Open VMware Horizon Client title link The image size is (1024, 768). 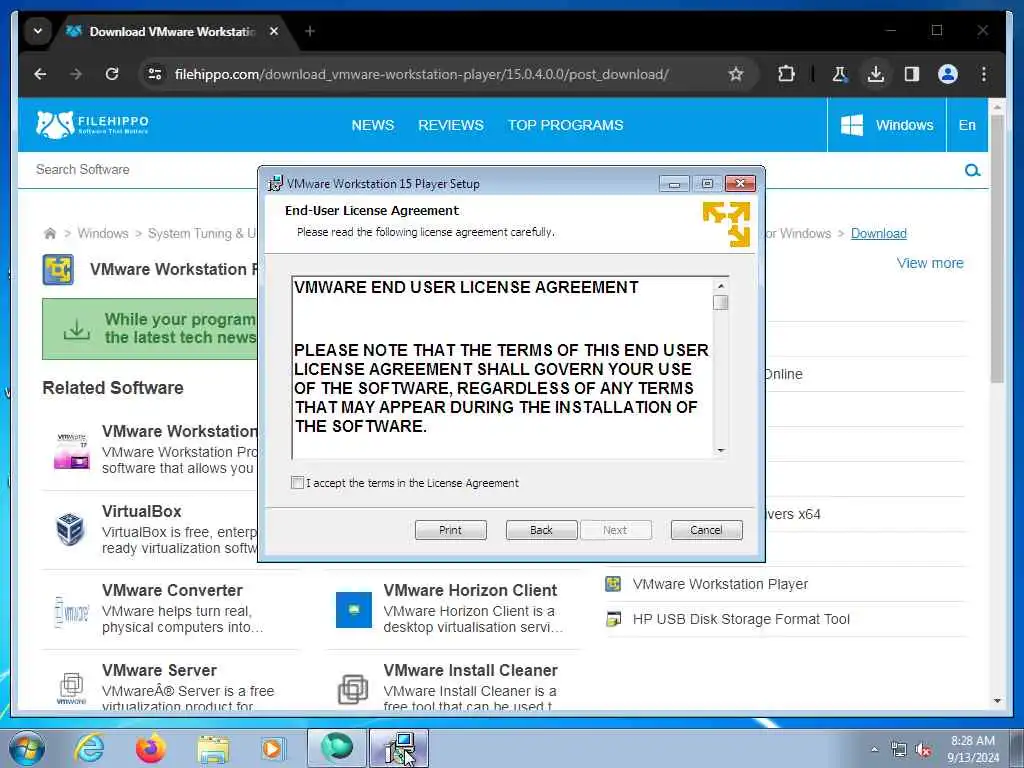click(470, 590)
